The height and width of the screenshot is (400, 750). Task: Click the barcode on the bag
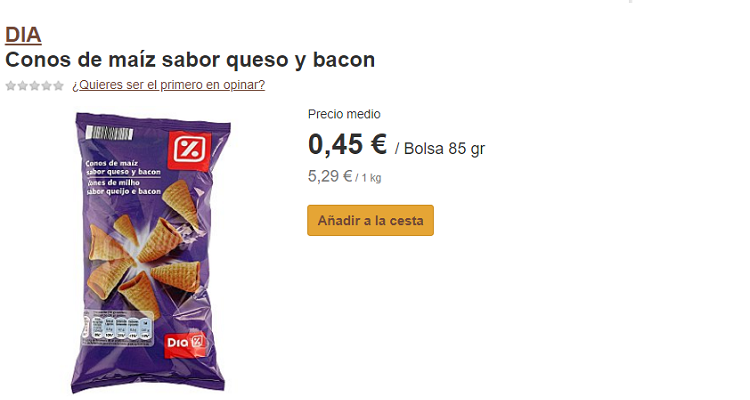point(109,133)
